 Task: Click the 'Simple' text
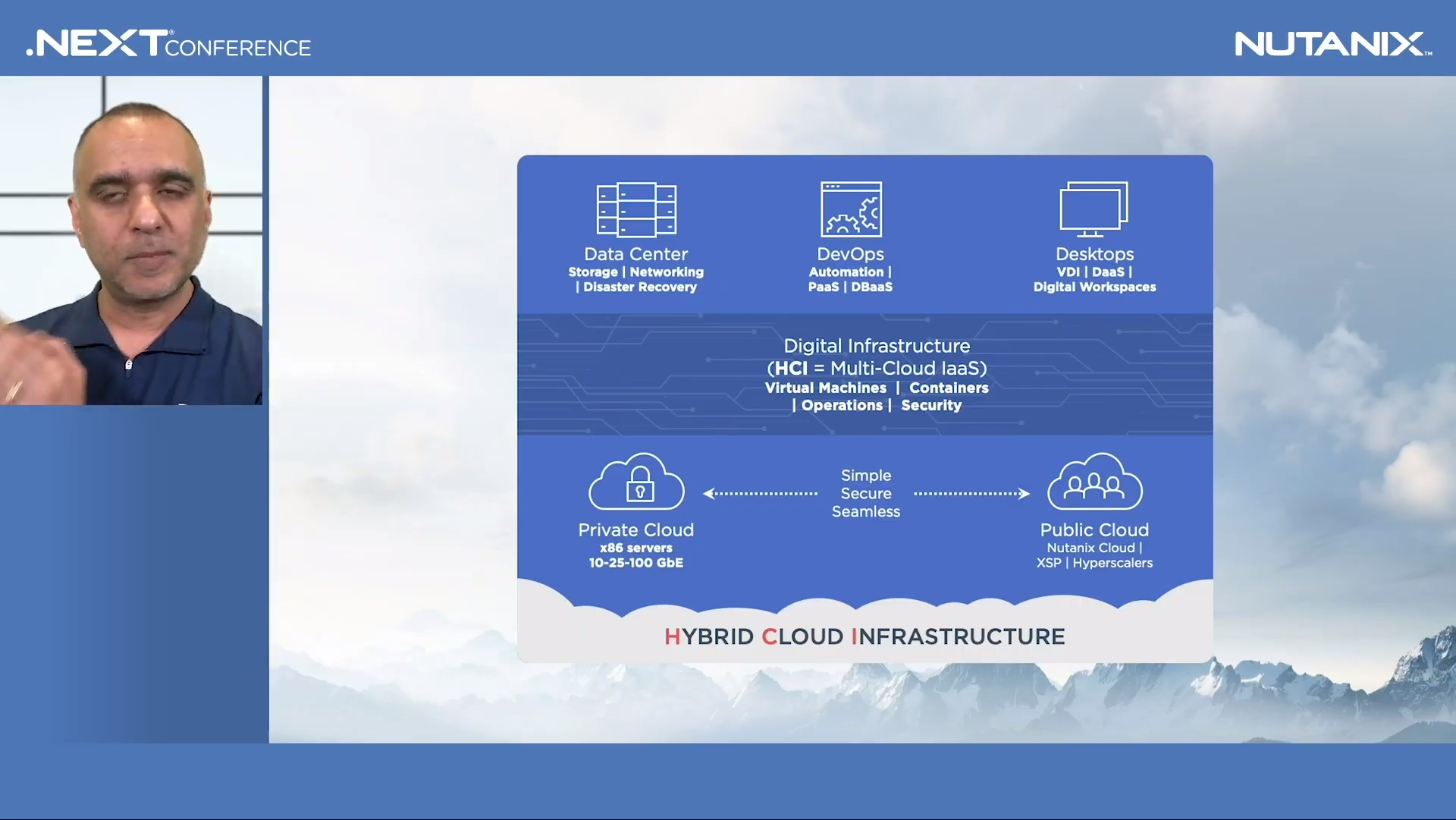(866, 476)
